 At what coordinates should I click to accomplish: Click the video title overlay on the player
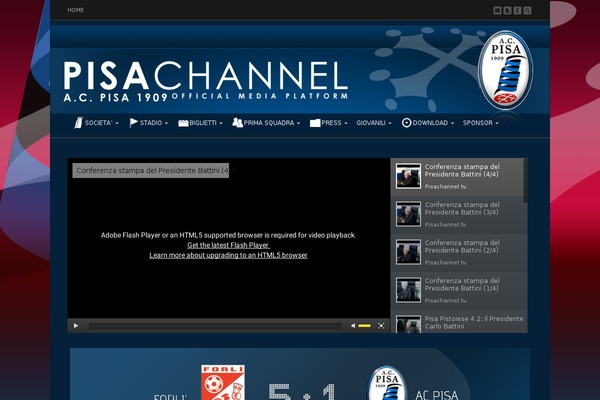(151, 170)
